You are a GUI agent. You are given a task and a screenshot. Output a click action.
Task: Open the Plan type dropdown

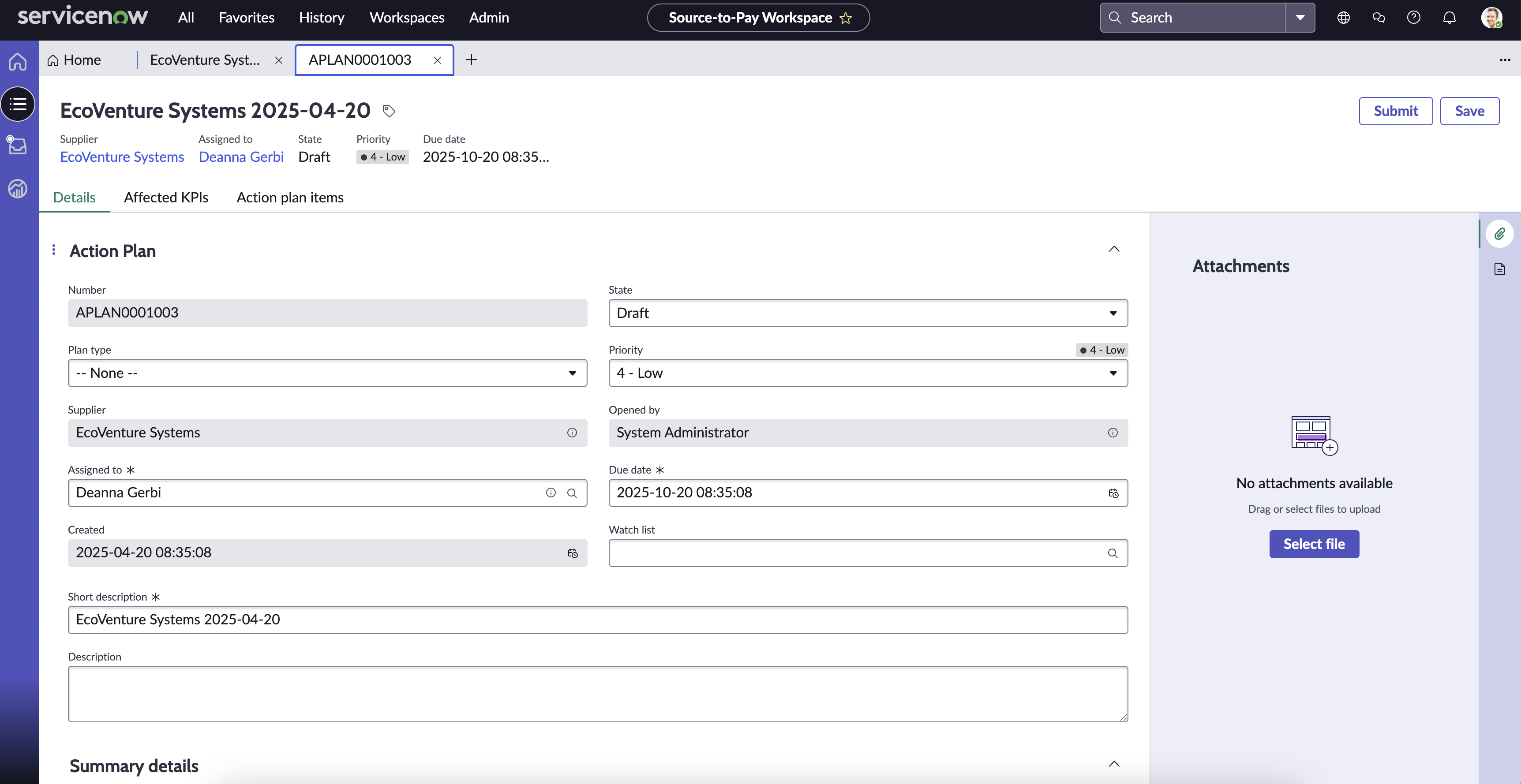(327, 373)
